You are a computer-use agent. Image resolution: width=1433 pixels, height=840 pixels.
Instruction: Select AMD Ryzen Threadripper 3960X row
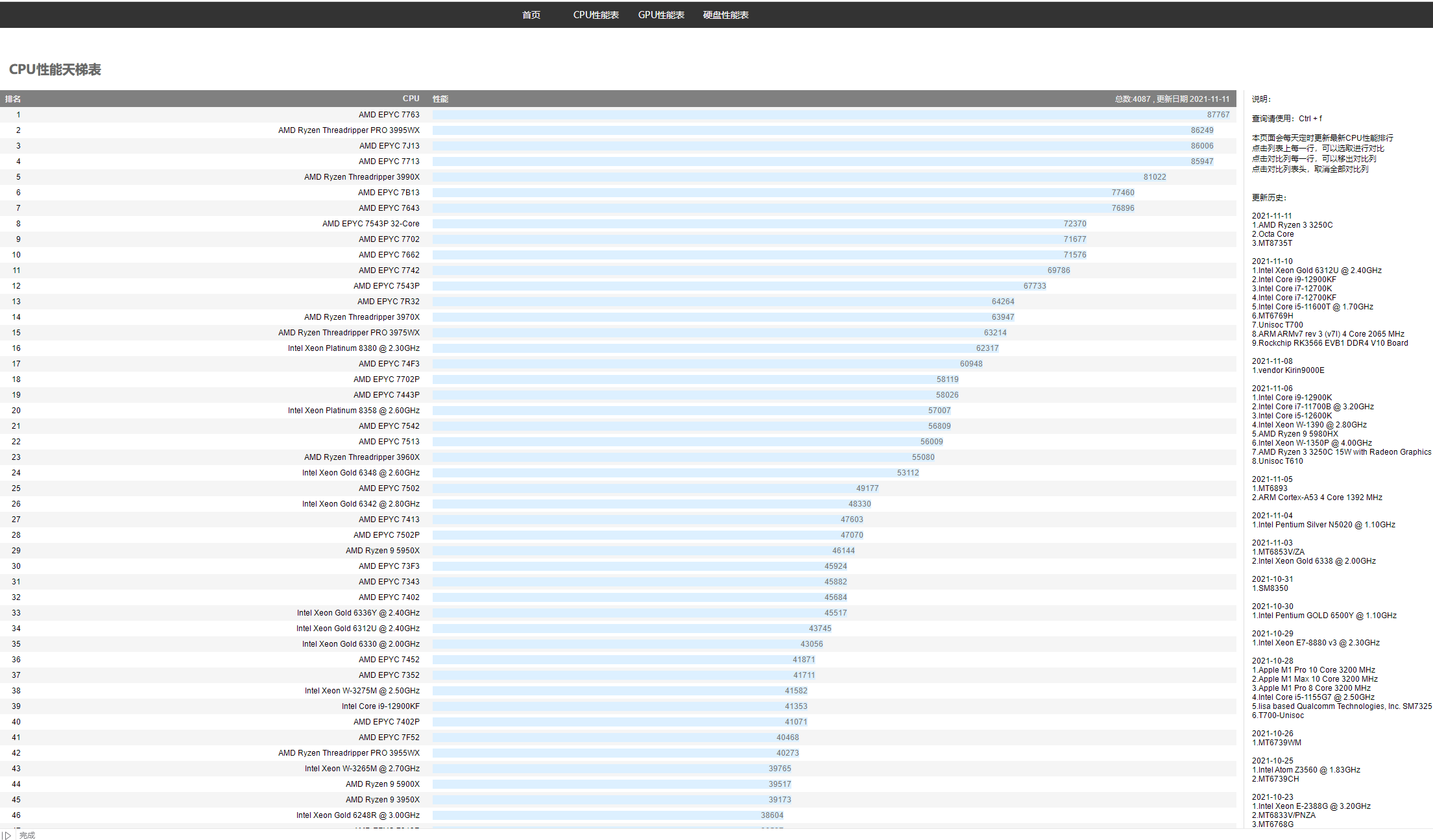pos(618,457)
